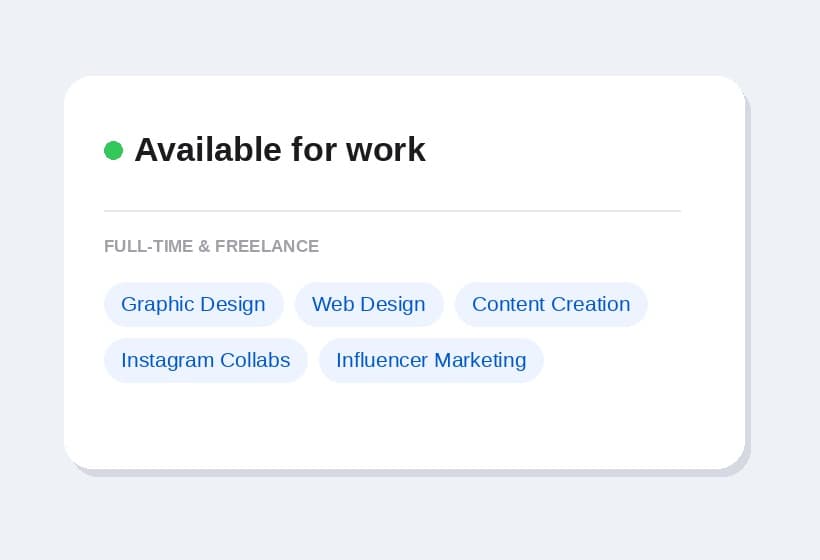Open the Content Creation tag

pyautogui.click(x=551, y=304)
